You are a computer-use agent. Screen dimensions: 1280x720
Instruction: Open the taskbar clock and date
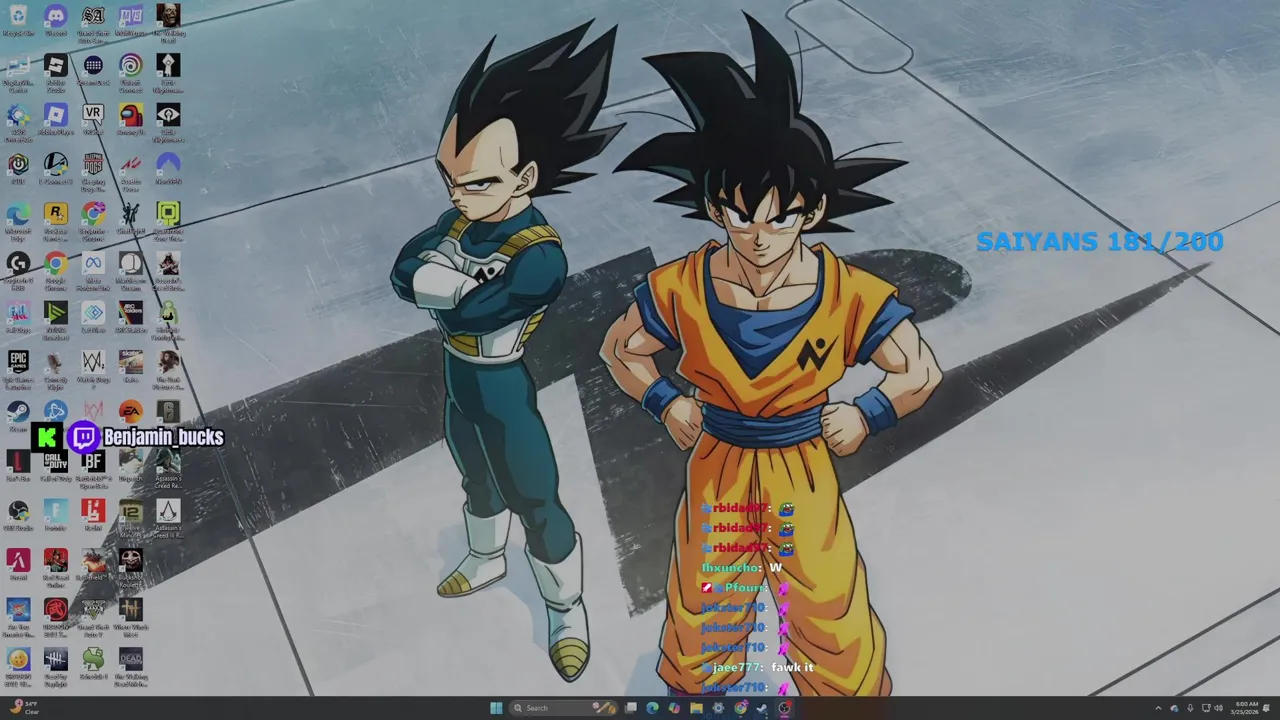pos(1246,708)
